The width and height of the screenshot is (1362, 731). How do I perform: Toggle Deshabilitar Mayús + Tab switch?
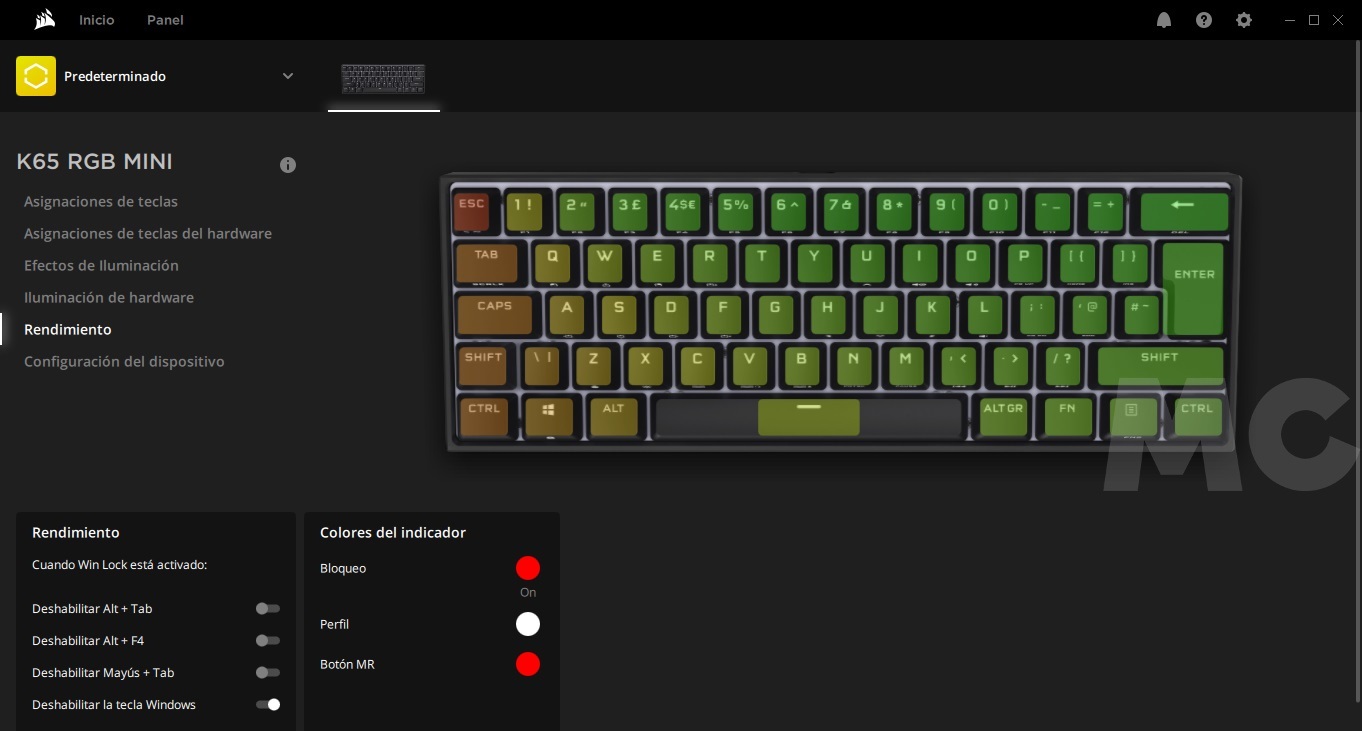point(267,672)
